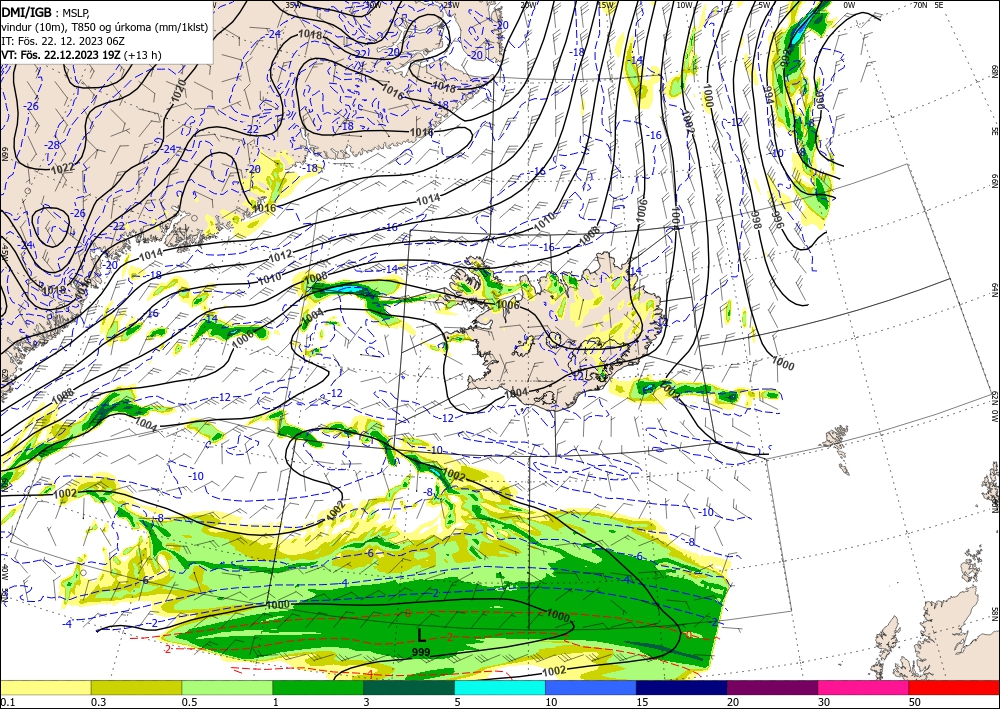Screen dimensions: 1000x709
Task: Click the '15' legend tick value
Action: (x=642, y=702)
